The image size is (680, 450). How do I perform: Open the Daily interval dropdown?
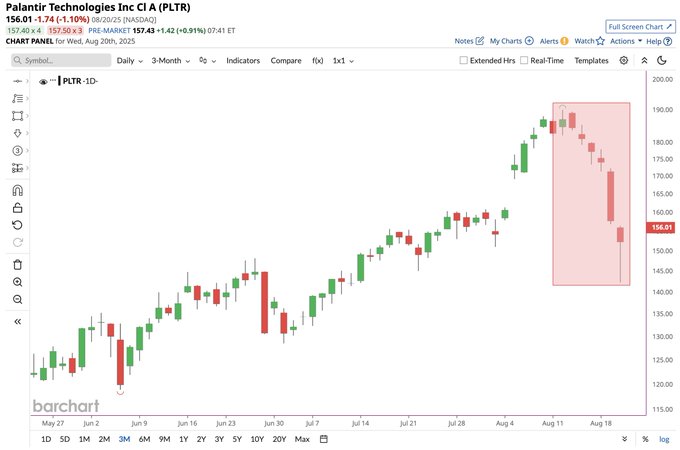[130, 61]
